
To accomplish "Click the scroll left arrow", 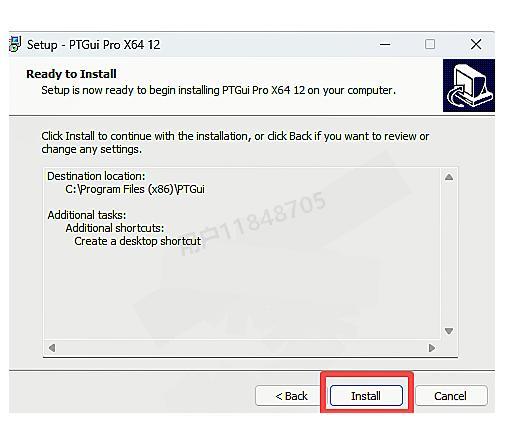I will pyautogui.click(x=52, y=348).
